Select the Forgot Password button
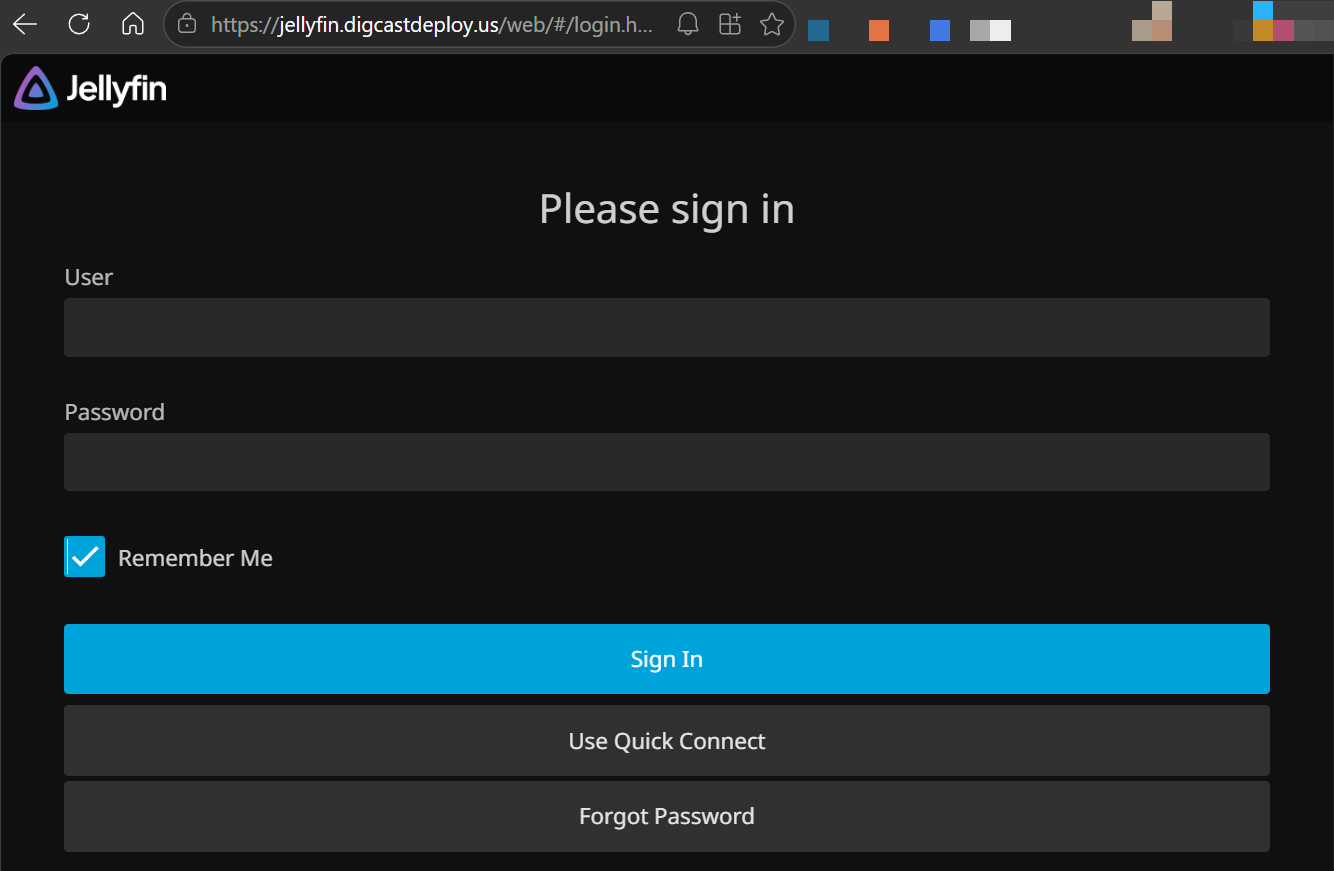The image size is (1334, 871). (667, 817)
